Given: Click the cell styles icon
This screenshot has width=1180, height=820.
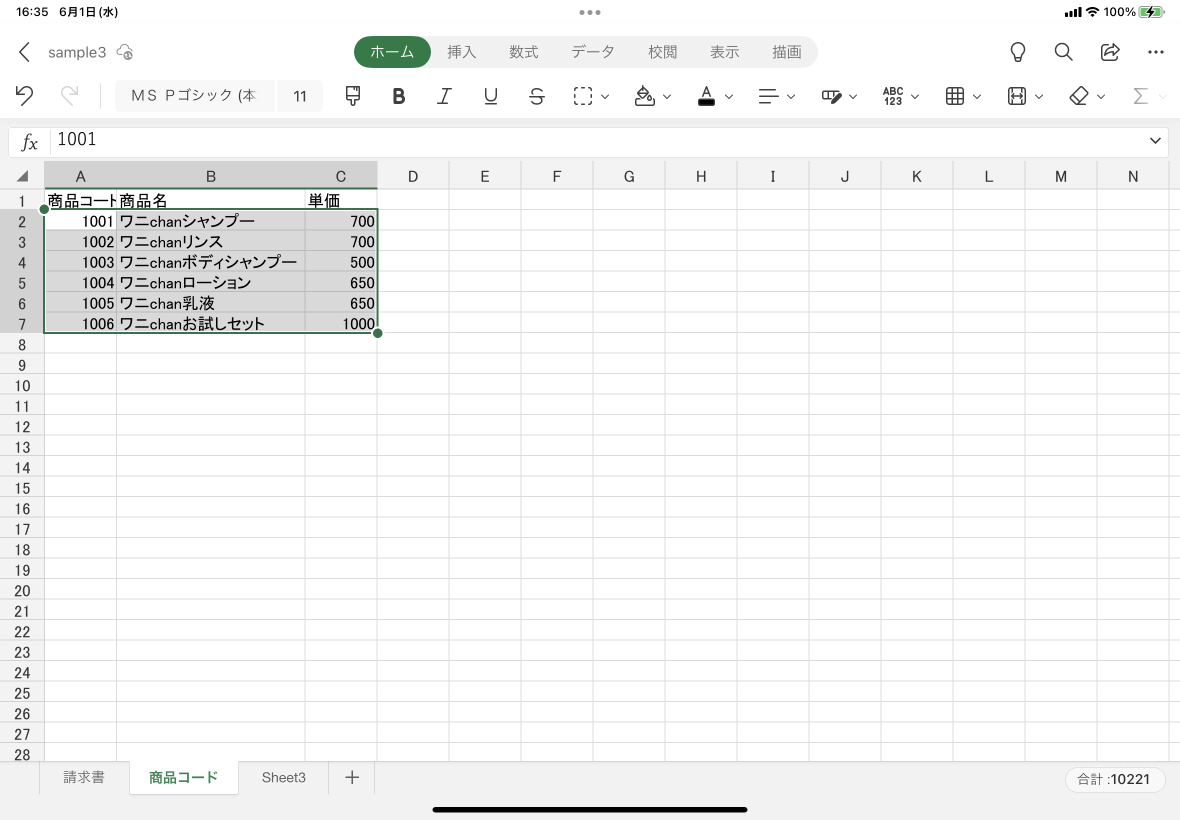Looking at the screenshot, I should (831, 96).
